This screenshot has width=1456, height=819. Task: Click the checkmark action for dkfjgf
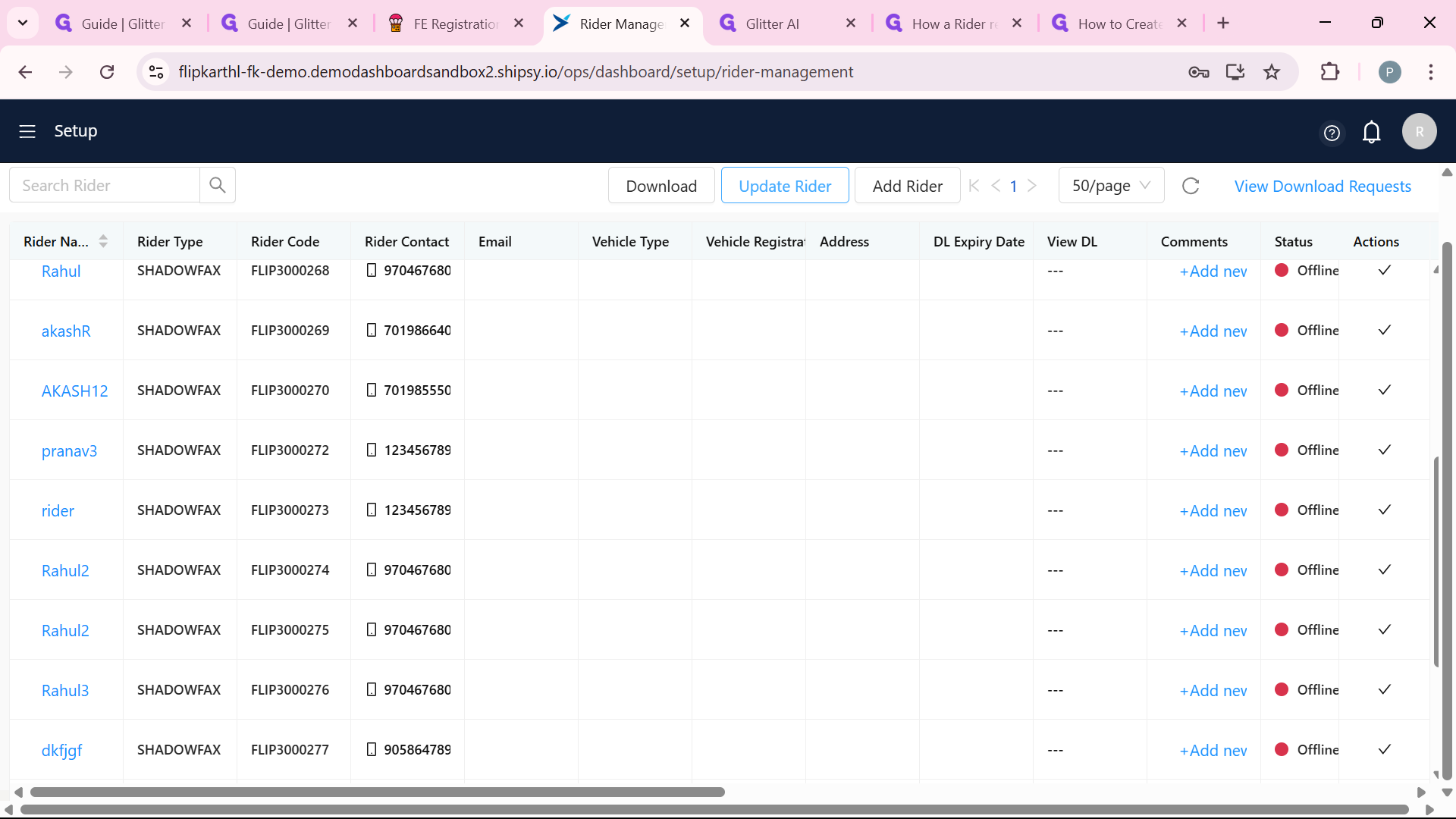[1385, 749]
